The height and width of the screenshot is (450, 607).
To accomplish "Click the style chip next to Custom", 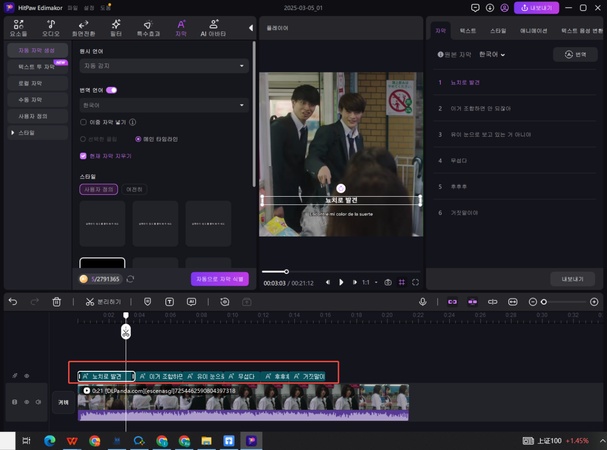I will tap(134, 189).
